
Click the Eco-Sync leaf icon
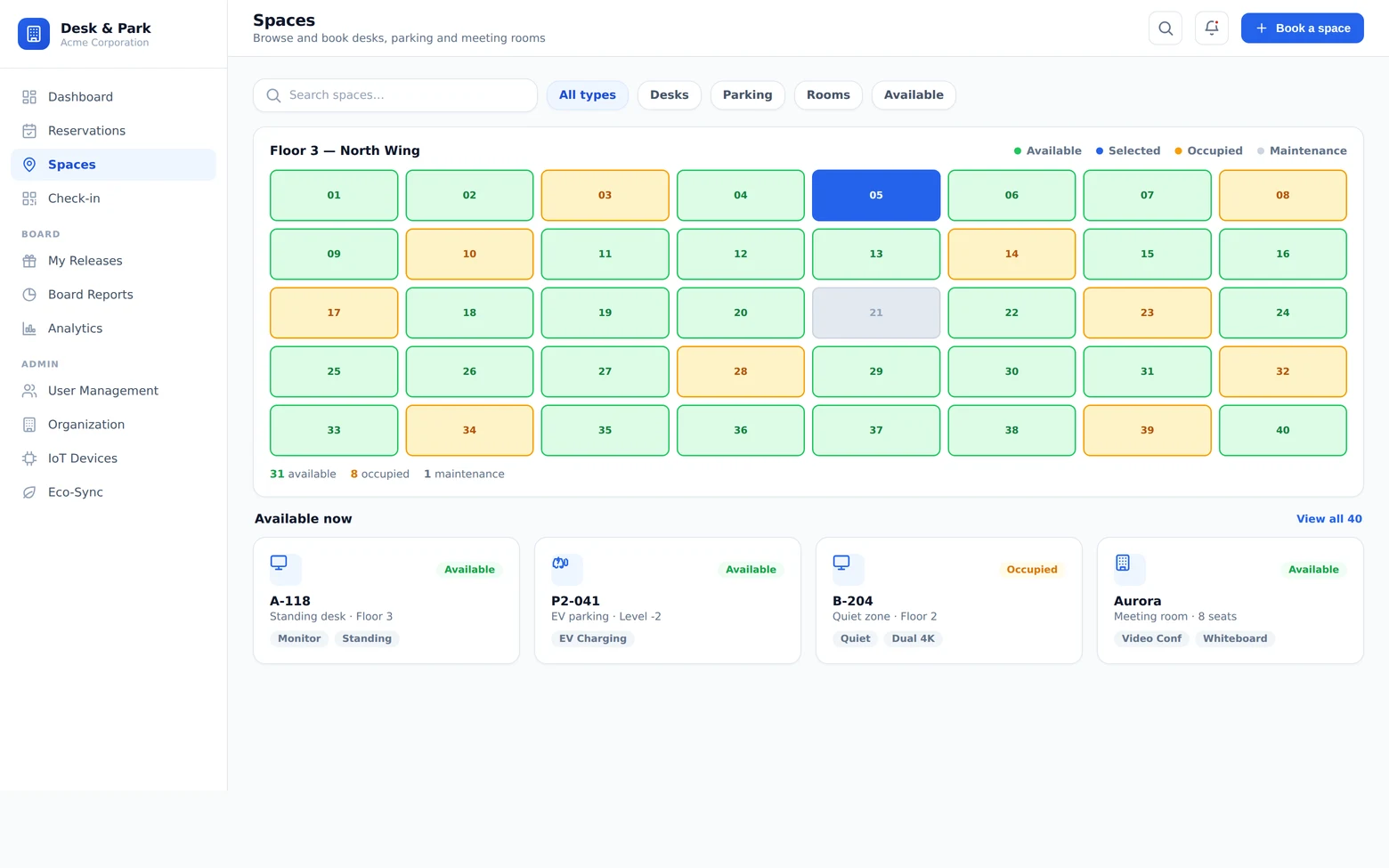pos(29,492)
